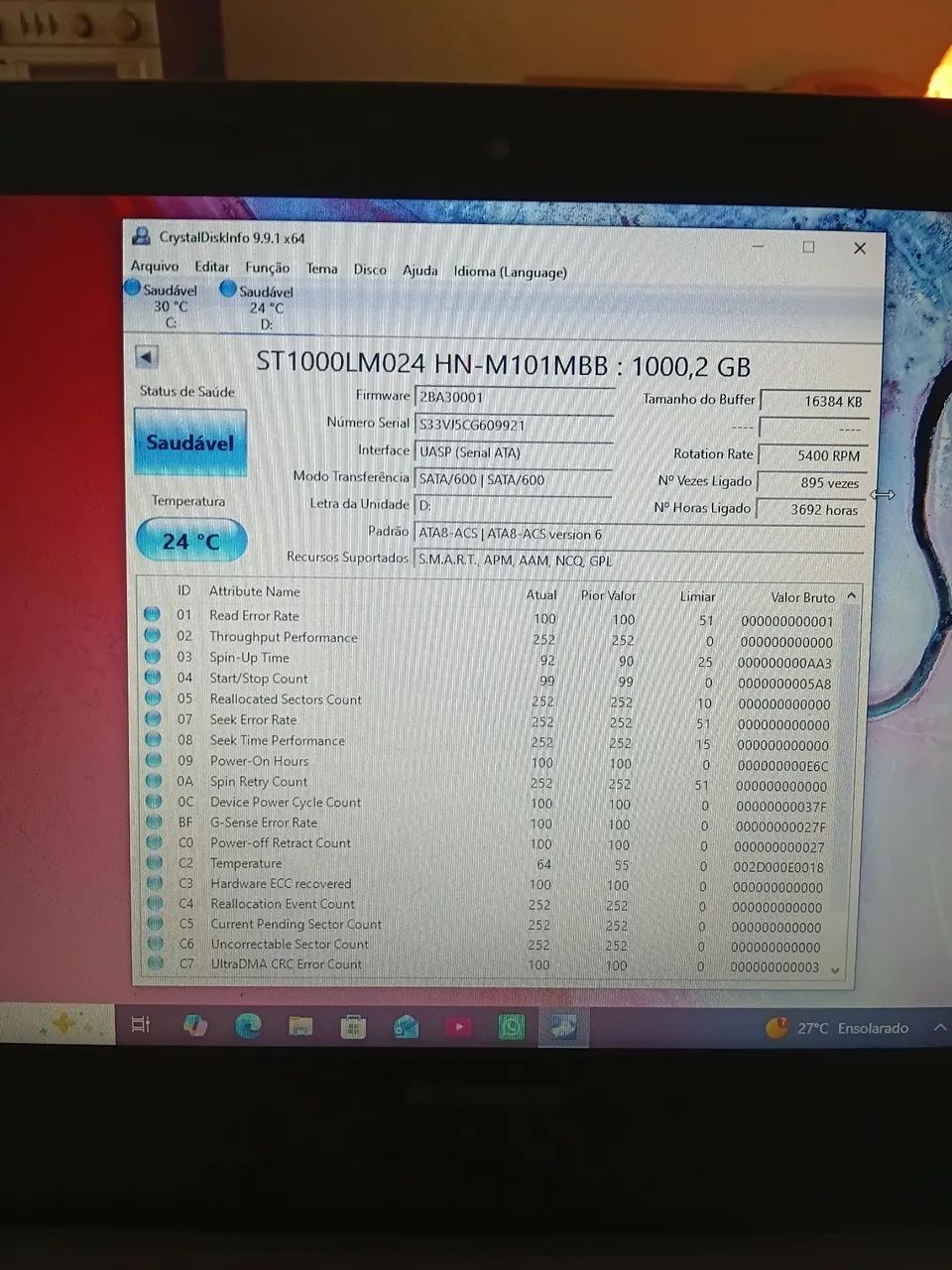Click the status circle for UltraDMA CRC Error Count
The image size is (952, 1270).
[156, 963]
